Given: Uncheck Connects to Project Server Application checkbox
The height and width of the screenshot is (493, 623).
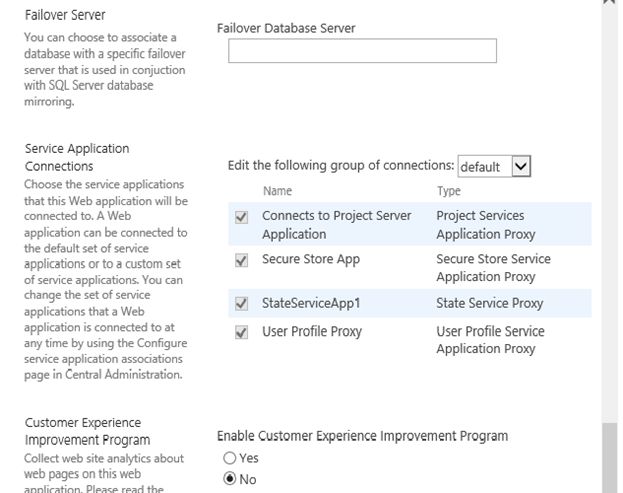Looking at the screenshot, I should (x=241, y=217).
